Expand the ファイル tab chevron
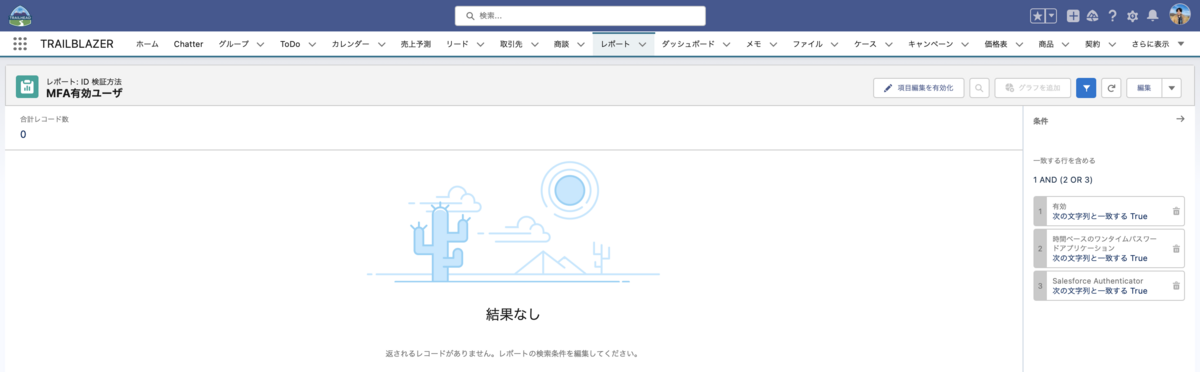 [x=835, y=45]
